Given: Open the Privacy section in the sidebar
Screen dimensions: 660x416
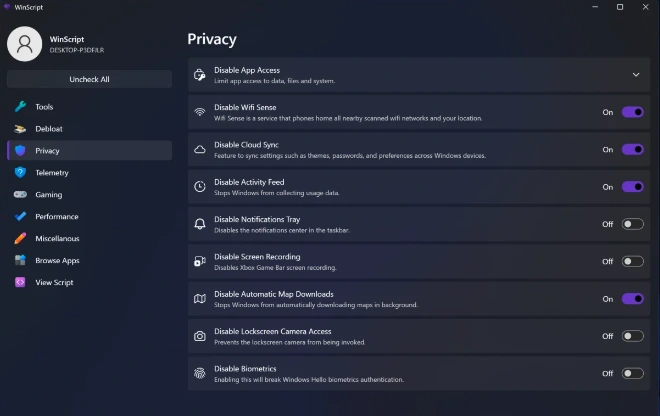Looking at the screenshot, I should (48, 151).
